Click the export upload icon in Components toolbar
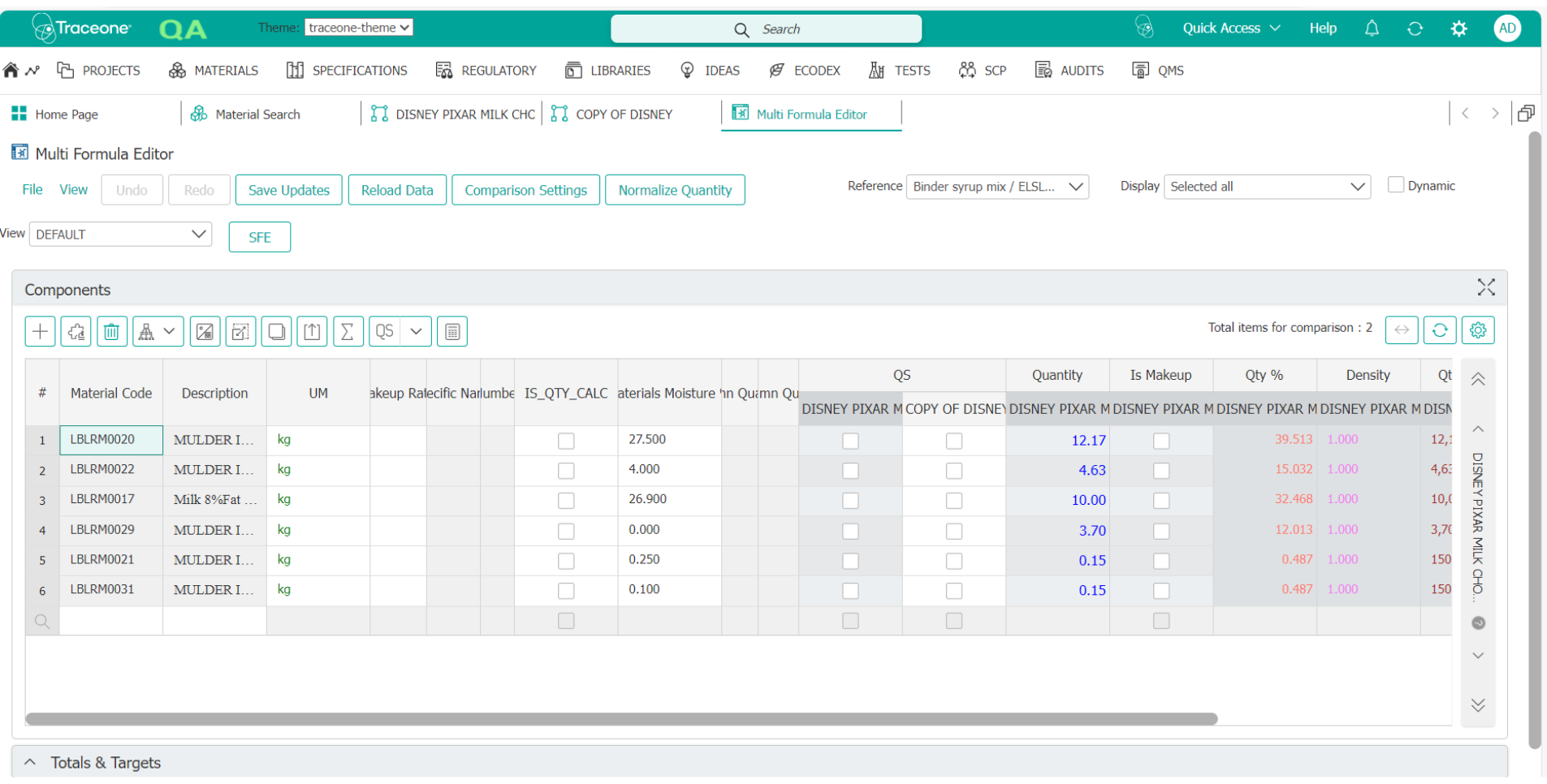This screenshot has width=1547, height=784. pos(312,331)
